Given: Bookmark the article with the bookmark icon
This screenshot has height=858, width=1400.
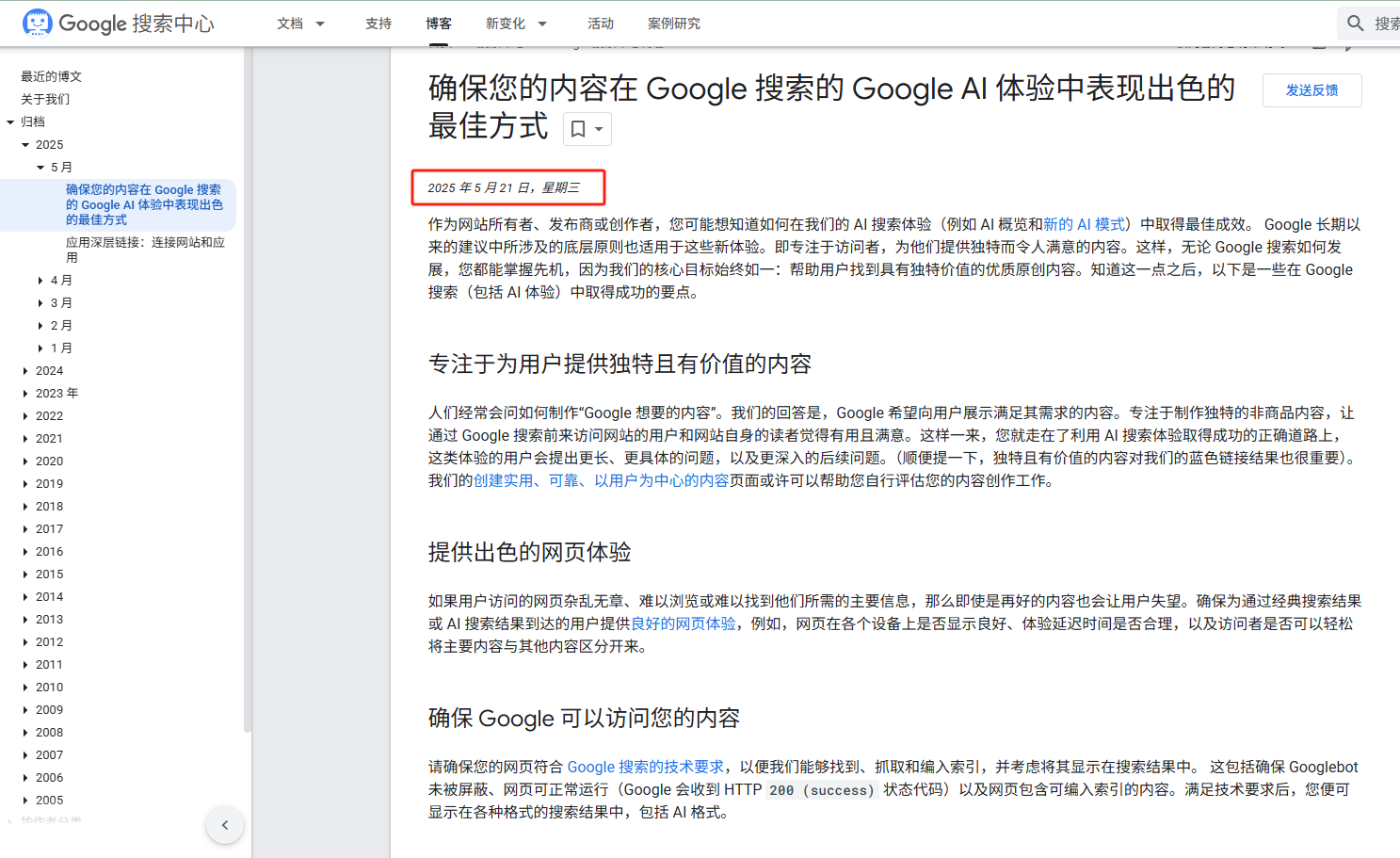Looking at the screenshot, I should pos(577,129).
